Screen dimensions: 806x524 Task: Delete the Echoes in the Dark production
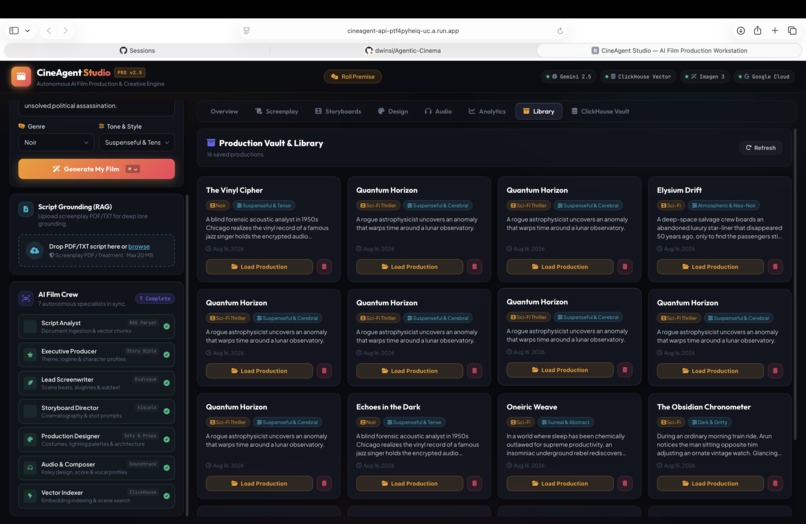[474, 483]
